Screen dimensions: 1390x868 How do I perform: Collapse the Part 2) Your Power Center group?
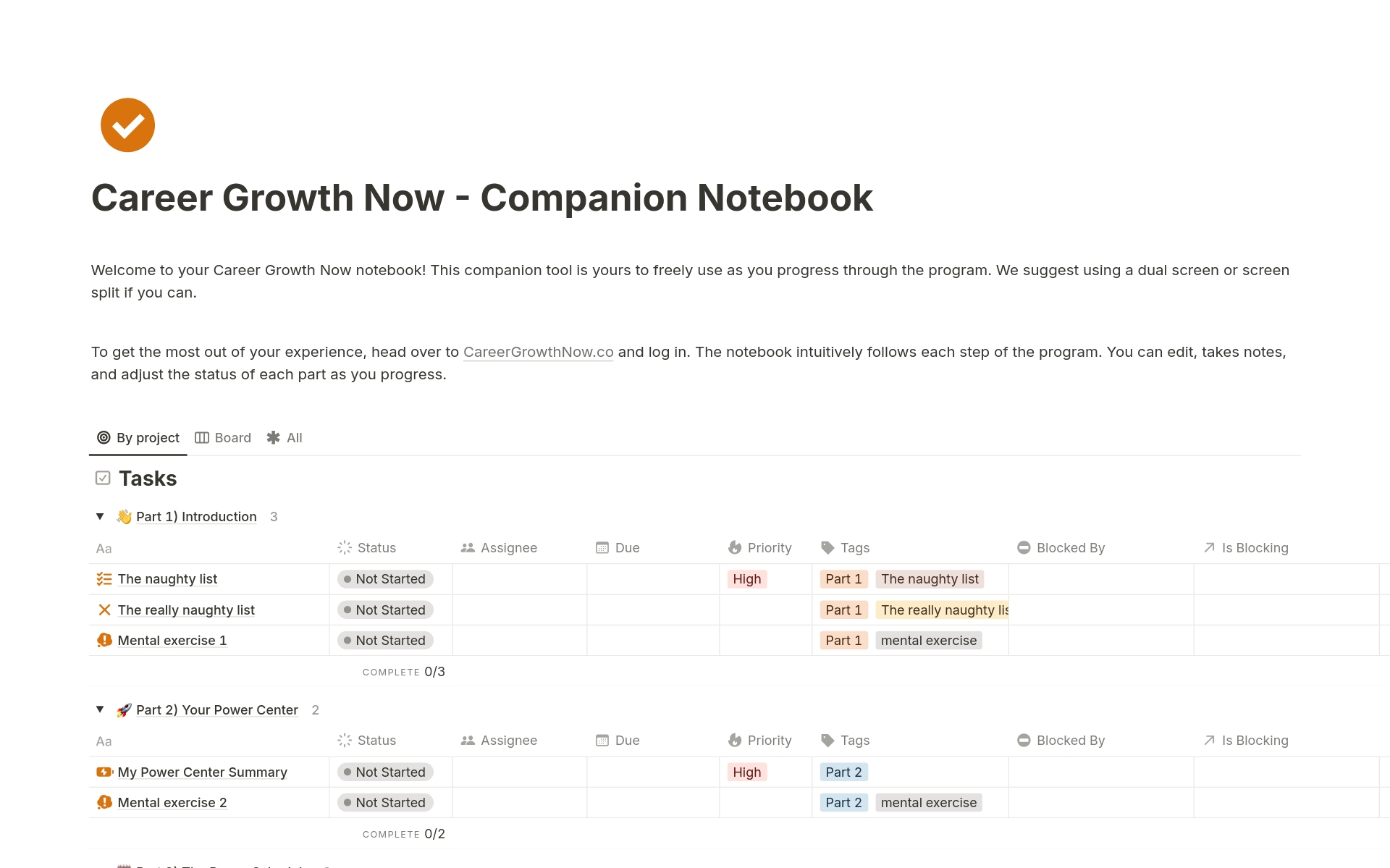click(x=100, y=709)
